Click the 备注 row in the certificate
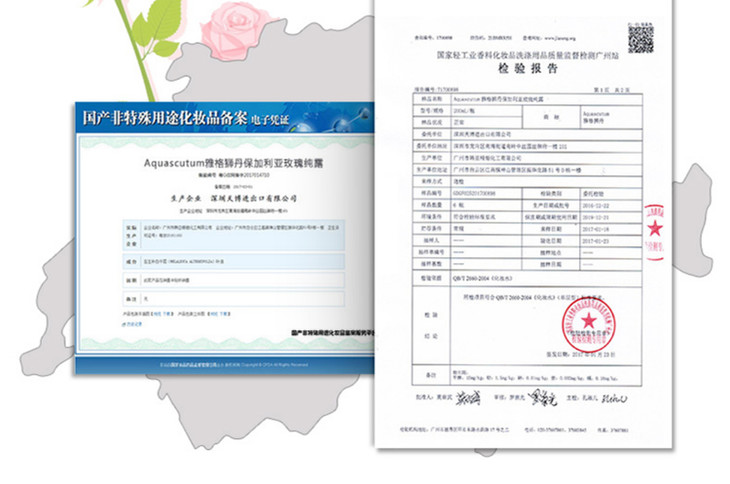 click(x=233, y=299)
